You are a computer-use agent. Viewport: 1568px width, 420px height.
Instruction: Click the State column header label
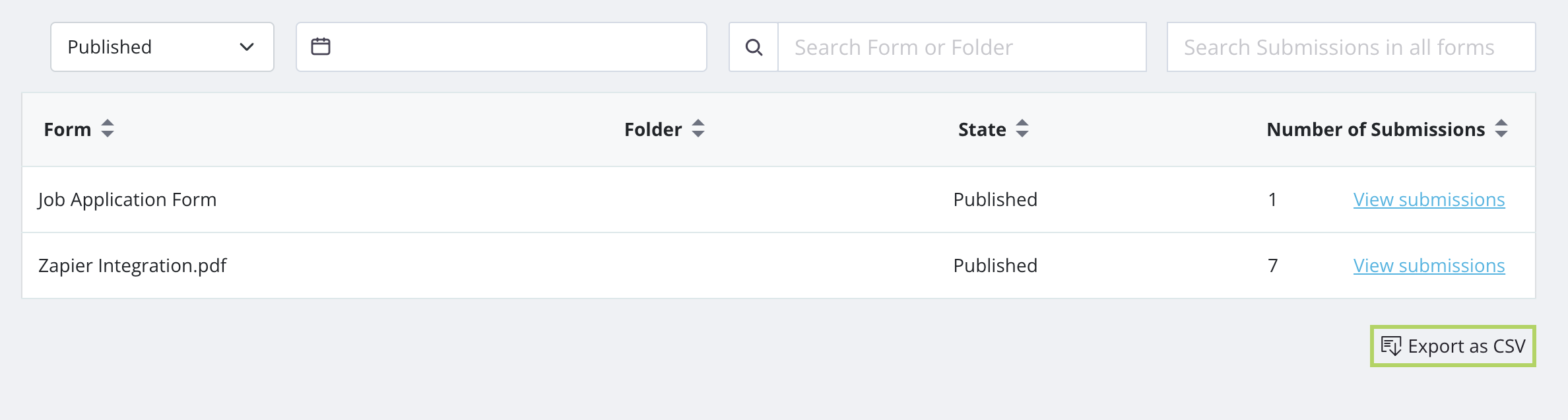(x=982, y=129)
